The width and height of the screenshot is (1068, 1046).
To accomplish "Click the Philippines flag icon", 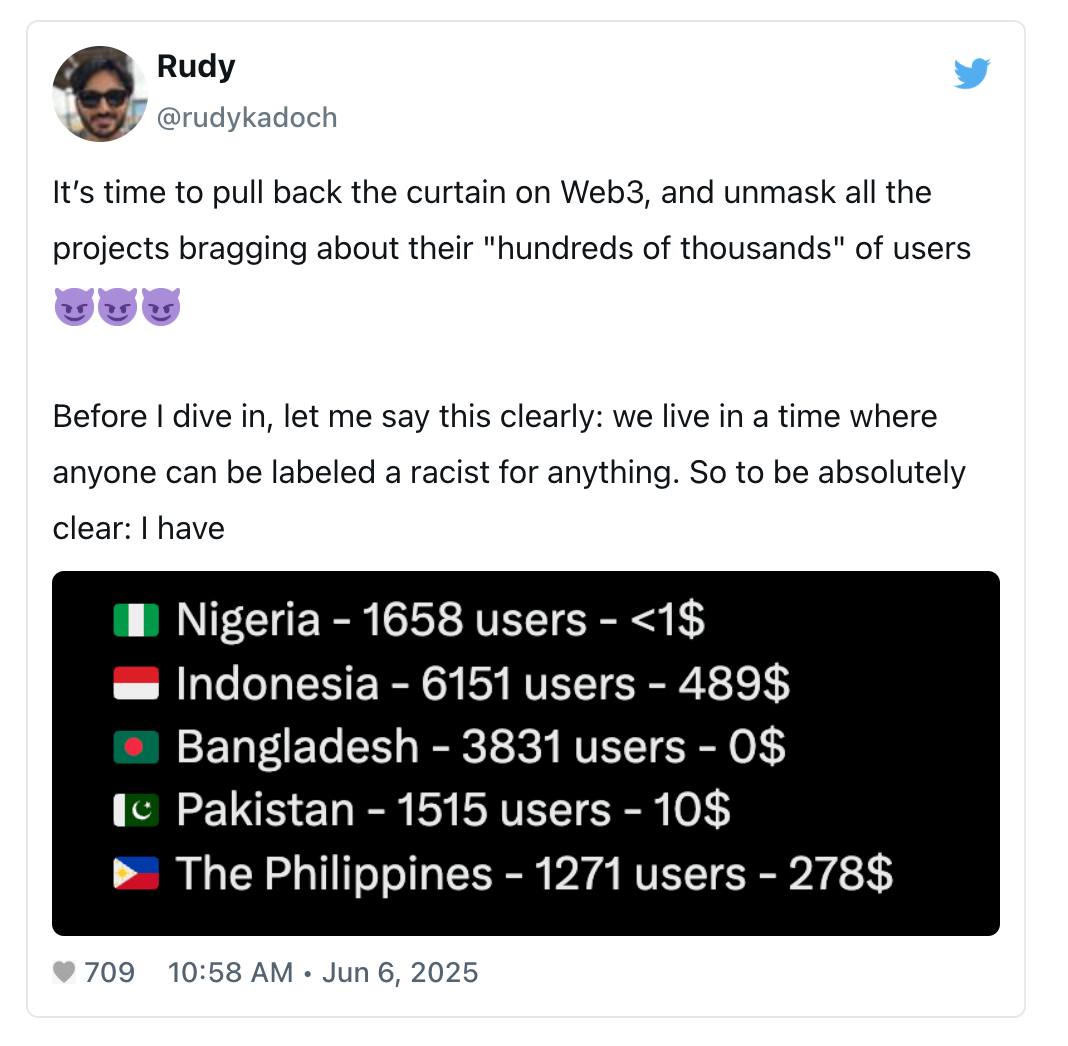I will click(137, 874).
